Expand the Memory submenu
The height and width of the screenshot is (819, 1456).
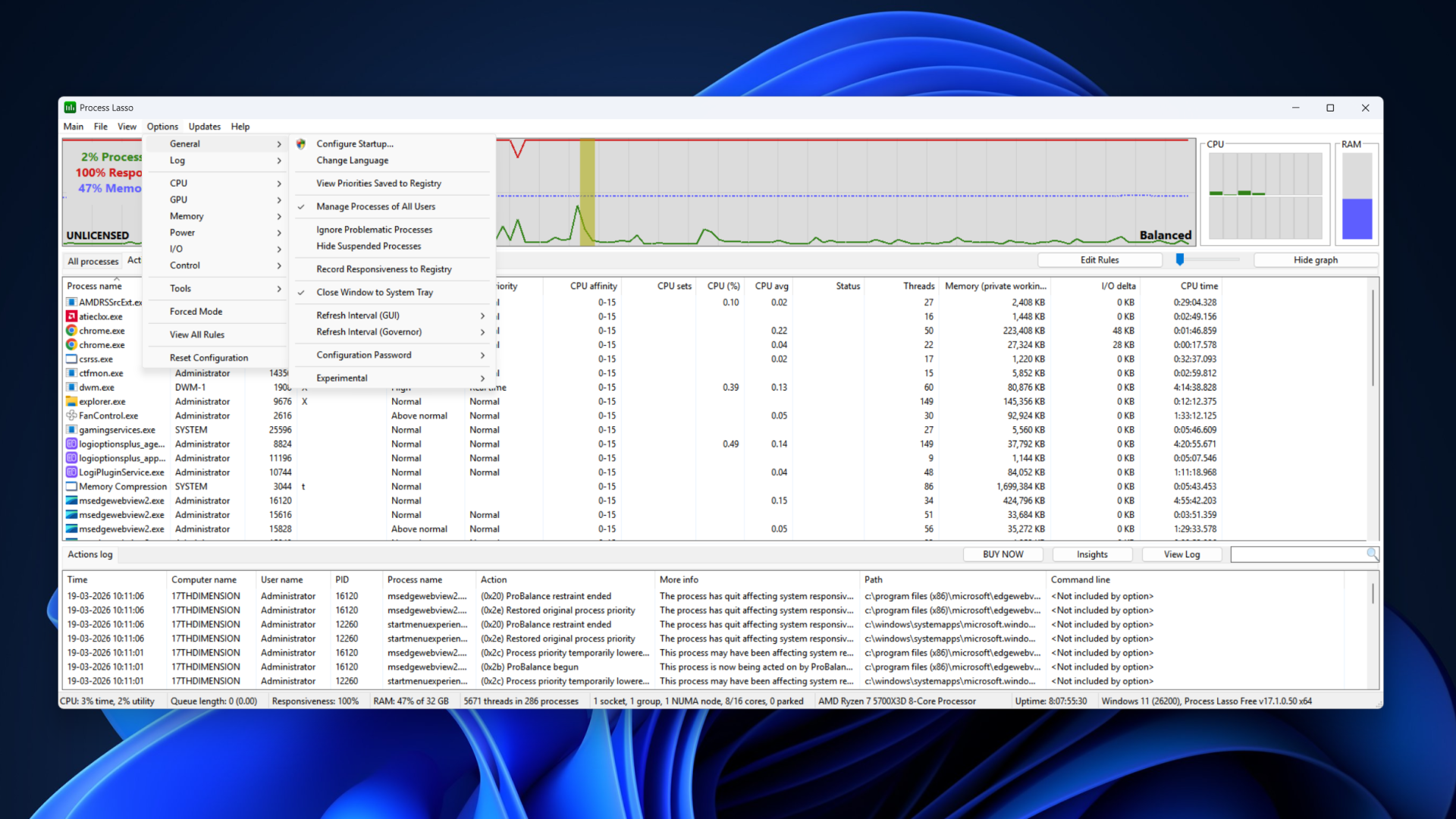coord(216,216)
